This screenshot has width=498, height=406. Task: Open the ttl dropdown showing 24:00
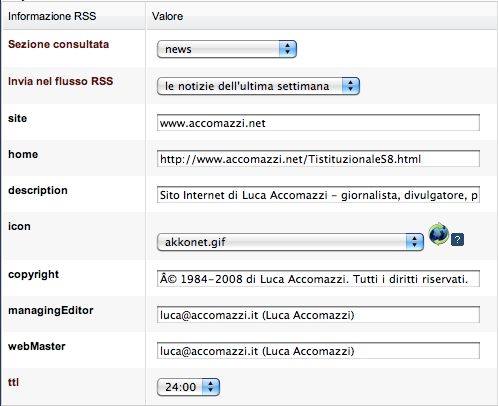point(188,387)
